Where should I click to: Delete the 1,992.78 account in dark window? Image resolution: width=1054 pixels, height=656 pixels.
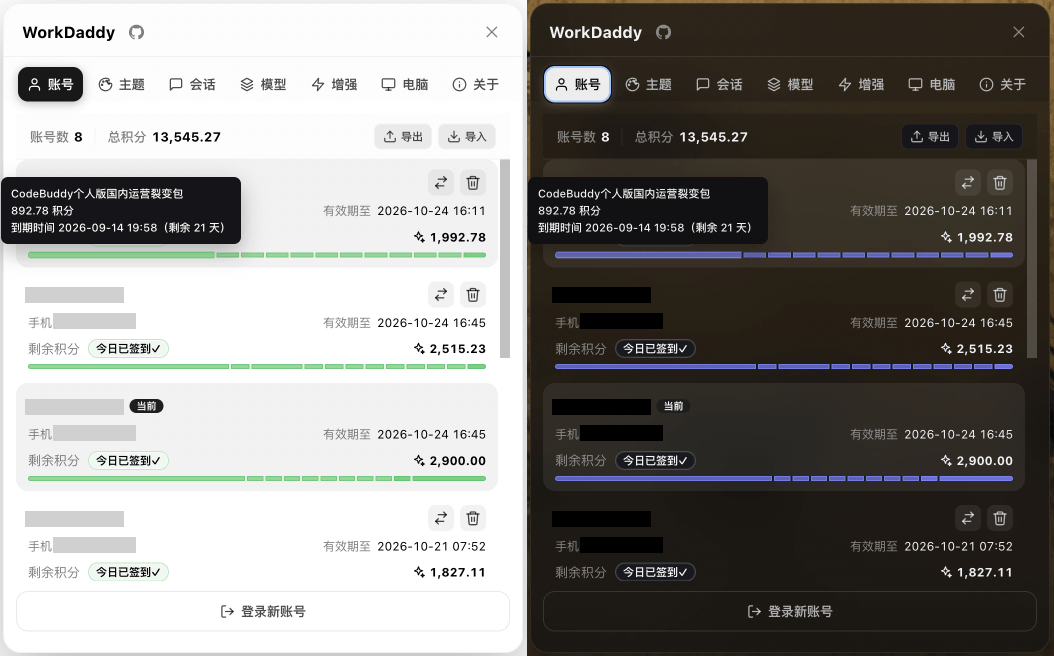click(x=1000, y=182)
